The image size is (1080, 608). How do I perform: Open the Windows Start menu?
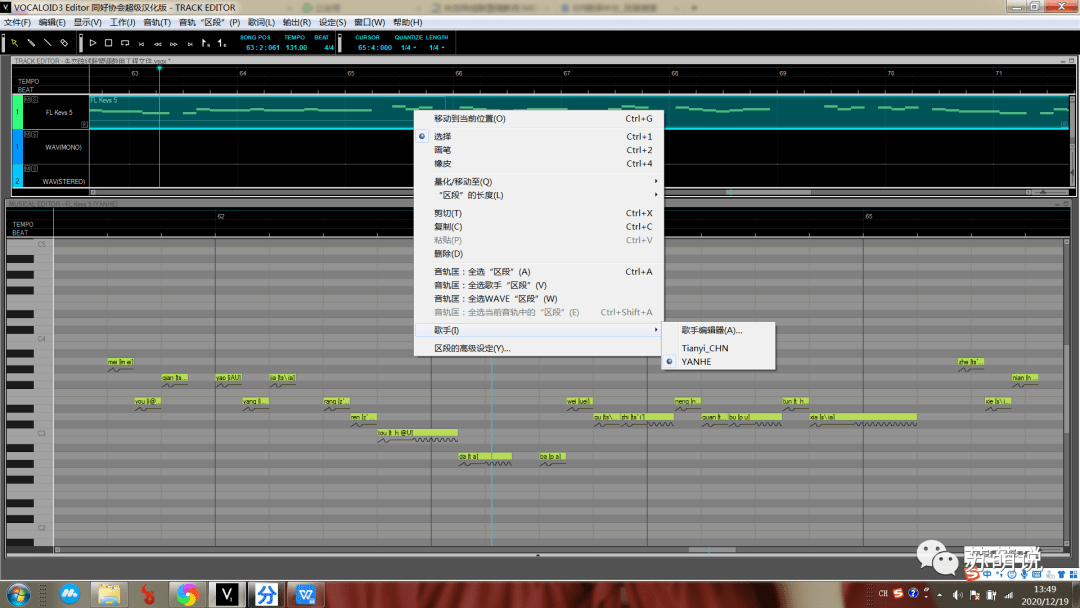18,594
